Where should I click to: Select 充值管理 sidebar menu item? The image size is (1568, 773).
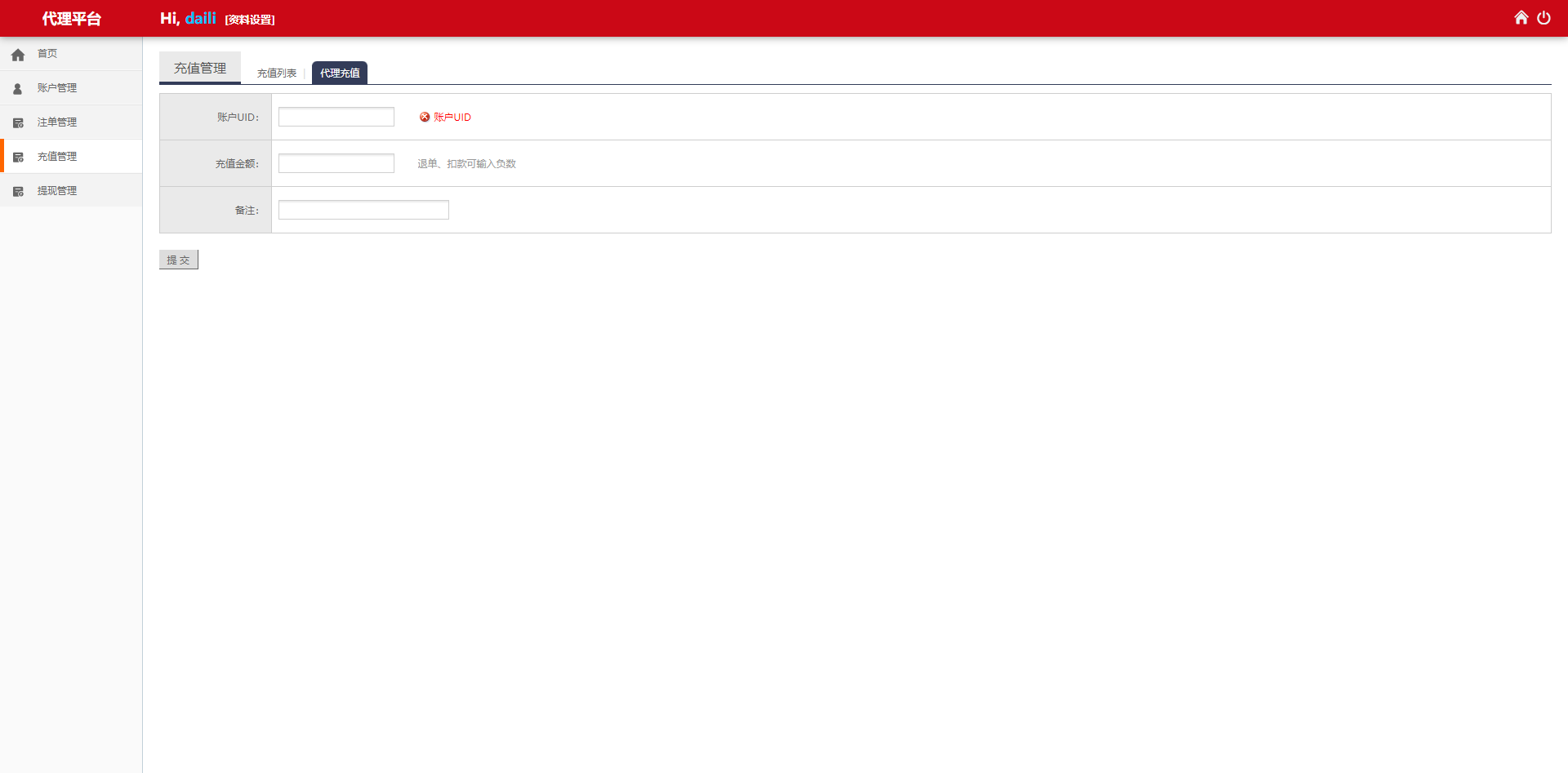[71, 157]
